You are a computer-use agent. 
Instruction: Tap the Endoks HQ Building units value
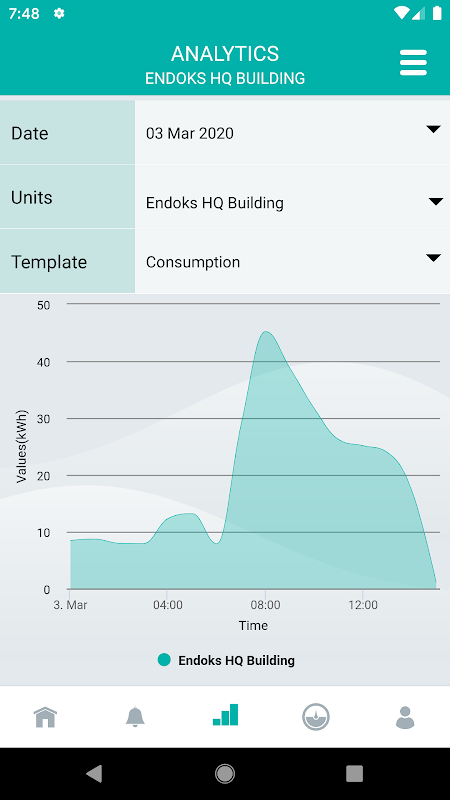[x=215, y=203]
